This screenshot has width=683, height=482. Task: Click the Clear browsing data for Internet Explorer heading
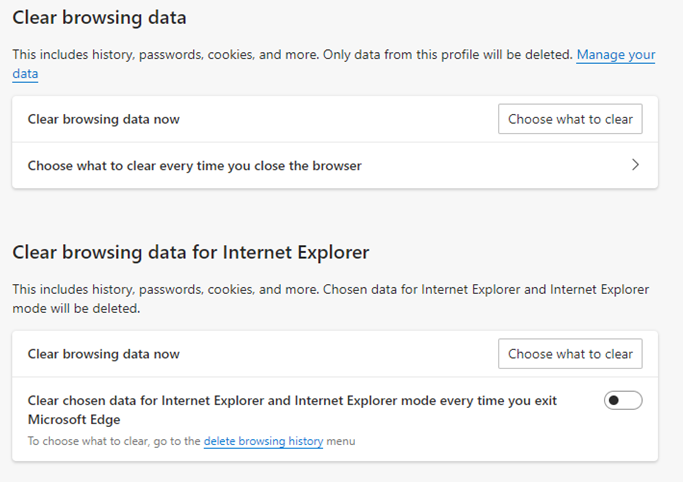coord(191,253)
